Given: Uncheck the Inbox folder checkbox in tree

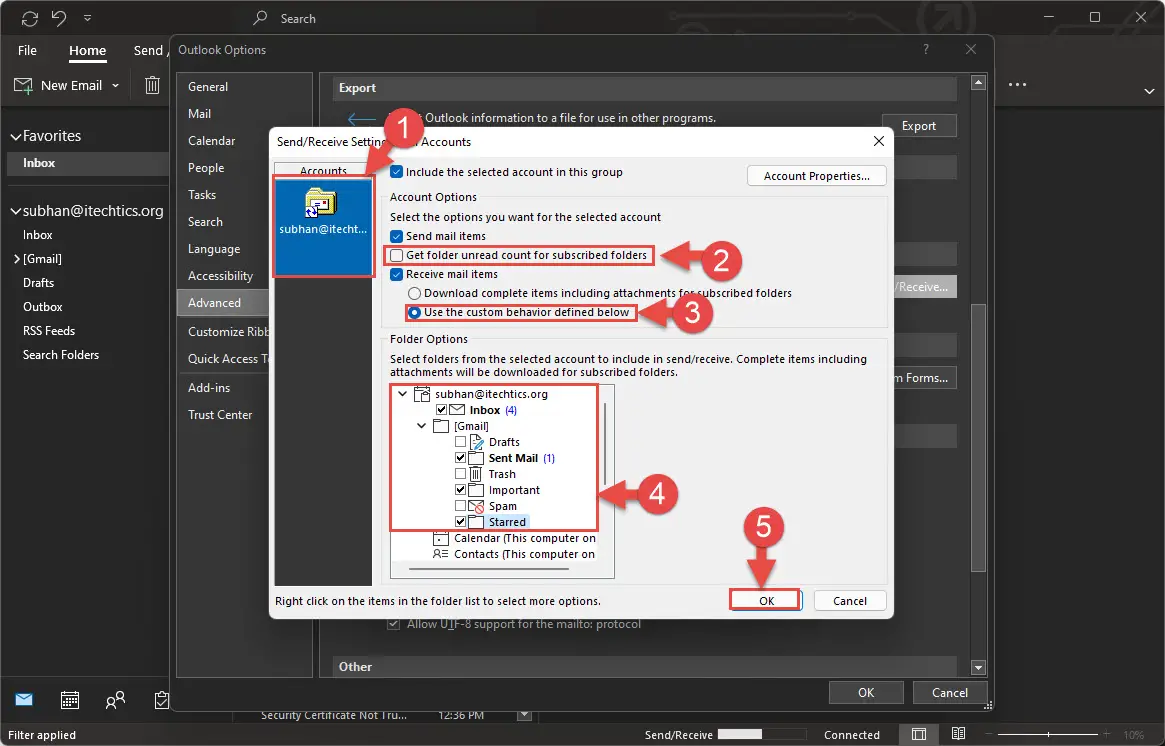Looking at the screenshot, I should [x=442, y=410].
